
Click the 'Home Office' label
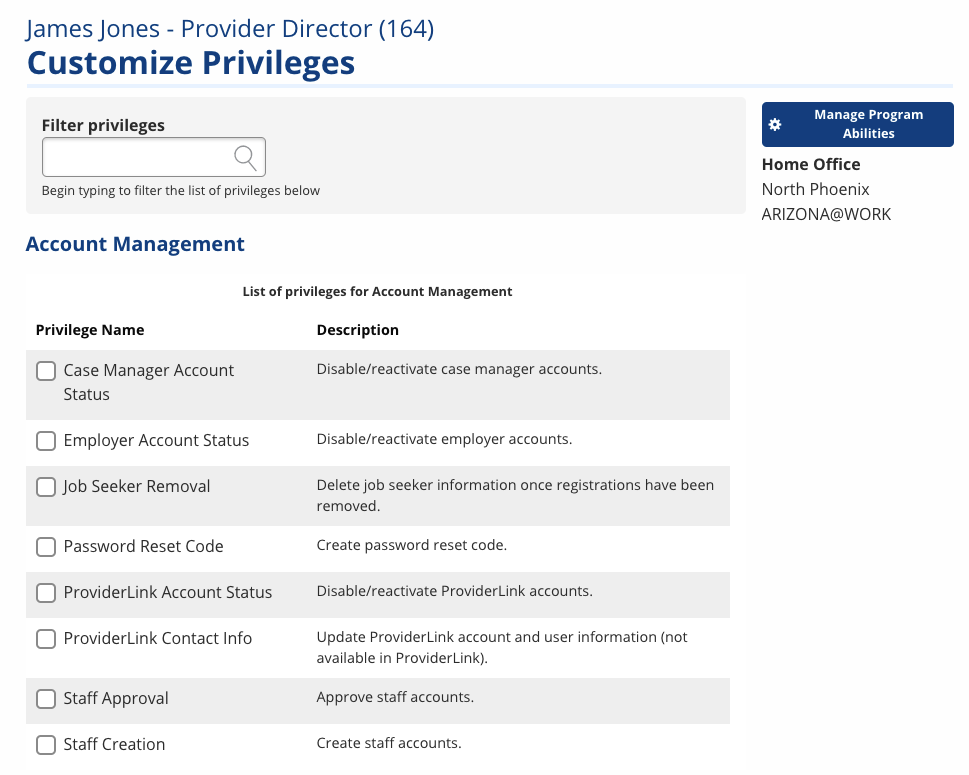pyautogui.click(x=811, y=164)
